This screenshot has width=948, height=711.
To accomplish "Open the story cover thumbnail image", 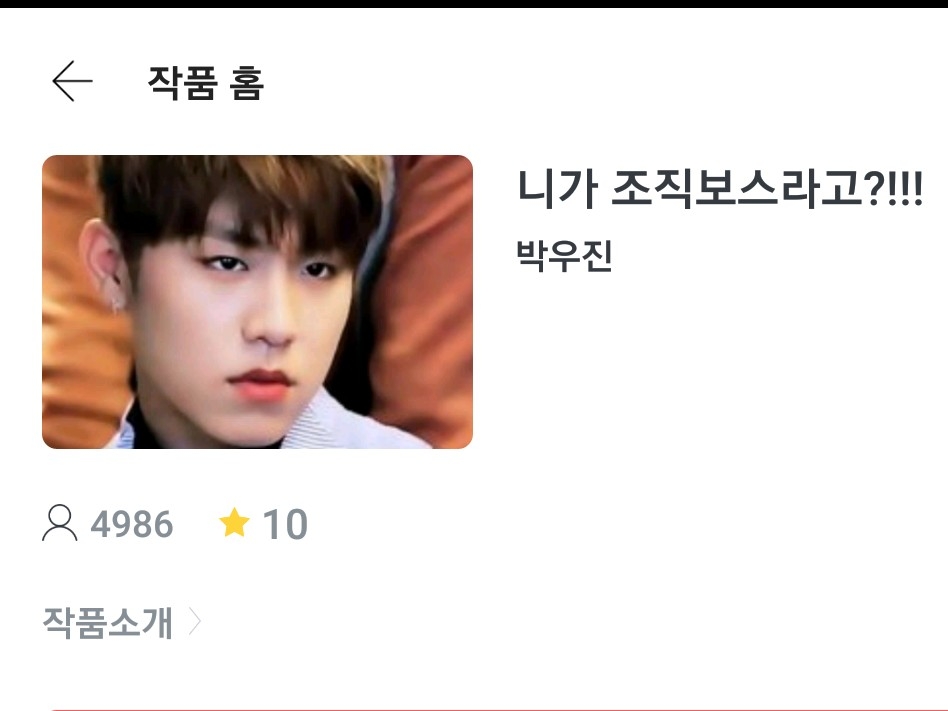I will tap(257, 302).
